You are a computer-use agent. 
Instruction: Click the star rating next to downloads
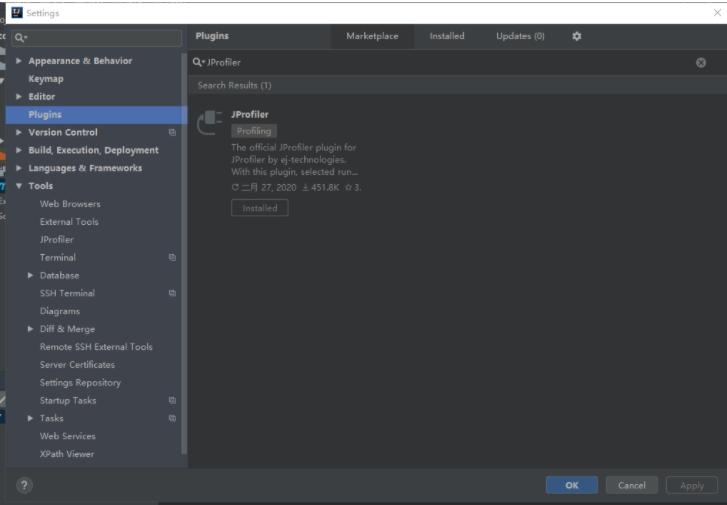(353, 187)
